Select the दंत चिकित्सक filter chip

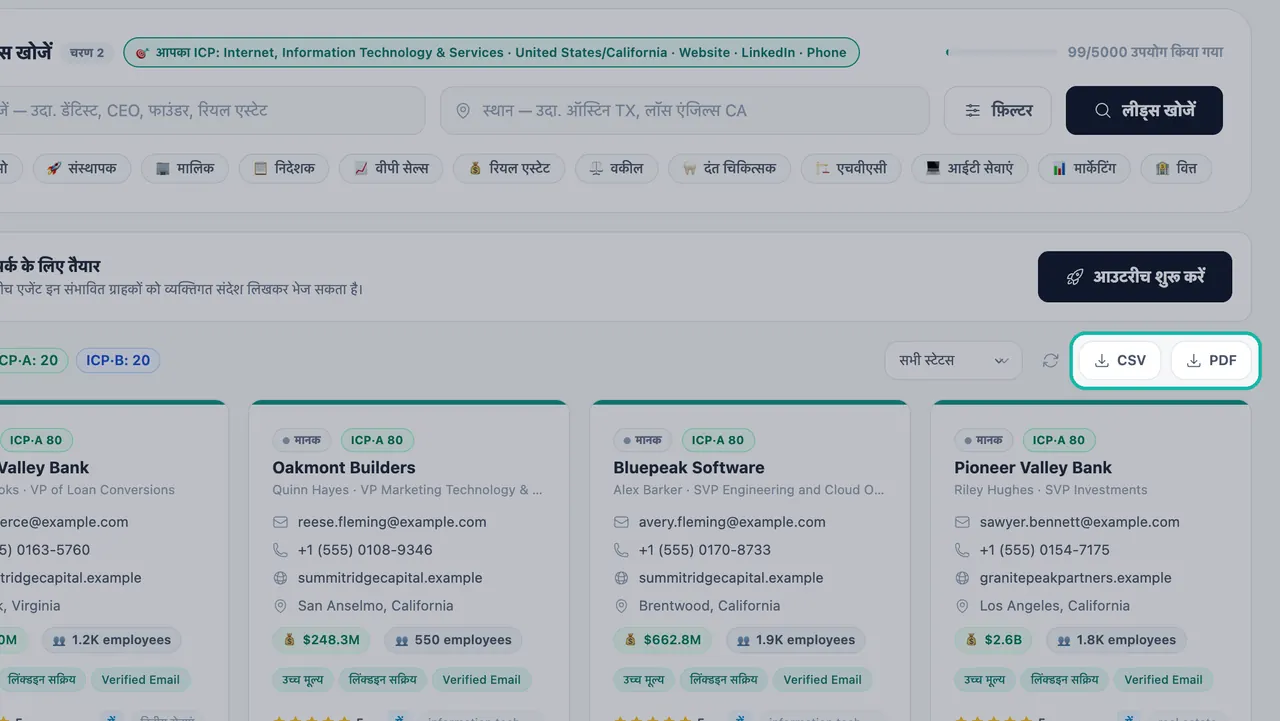[x=729, y=168]
